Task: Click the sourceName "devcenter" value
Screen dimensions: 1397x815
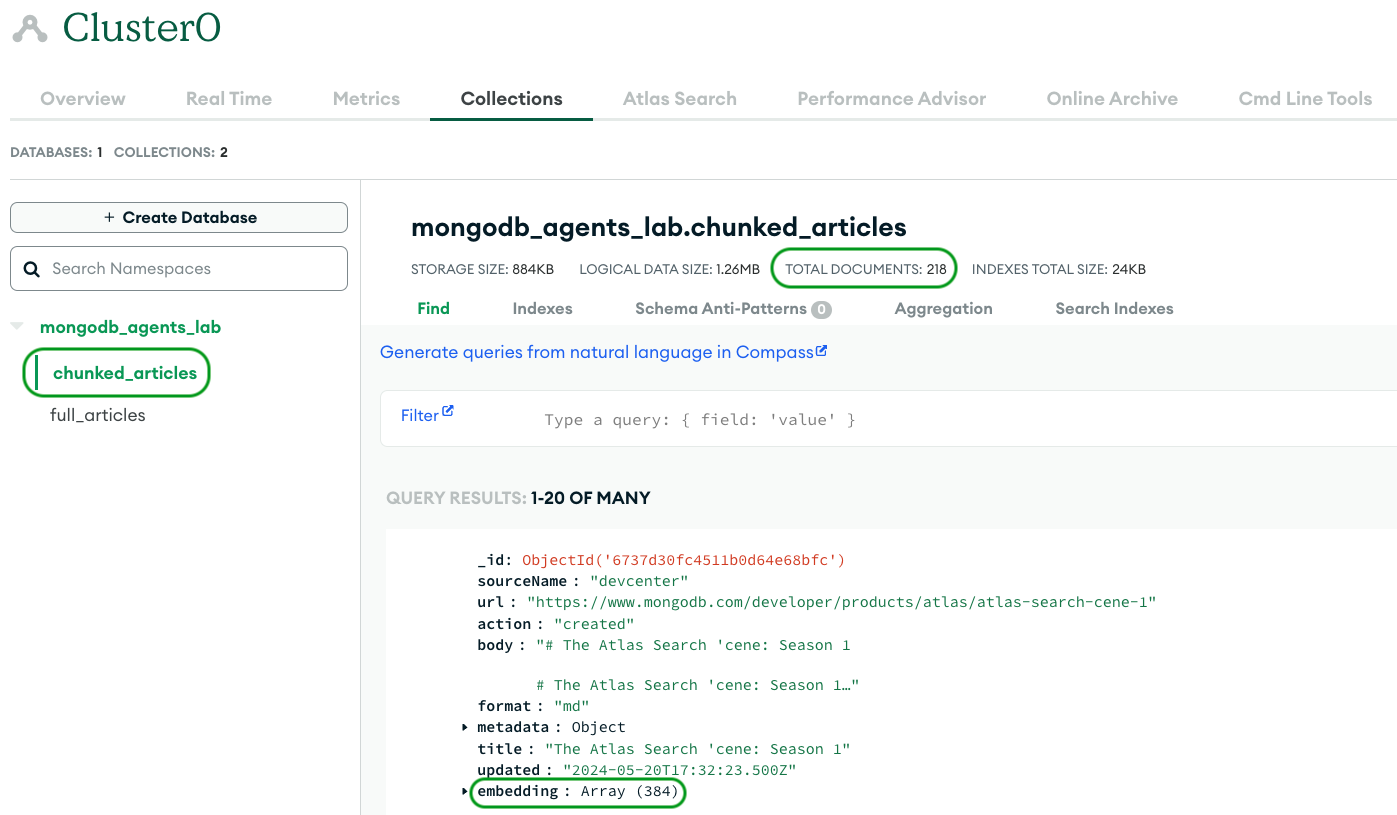Action: click(x=639, y=581)
